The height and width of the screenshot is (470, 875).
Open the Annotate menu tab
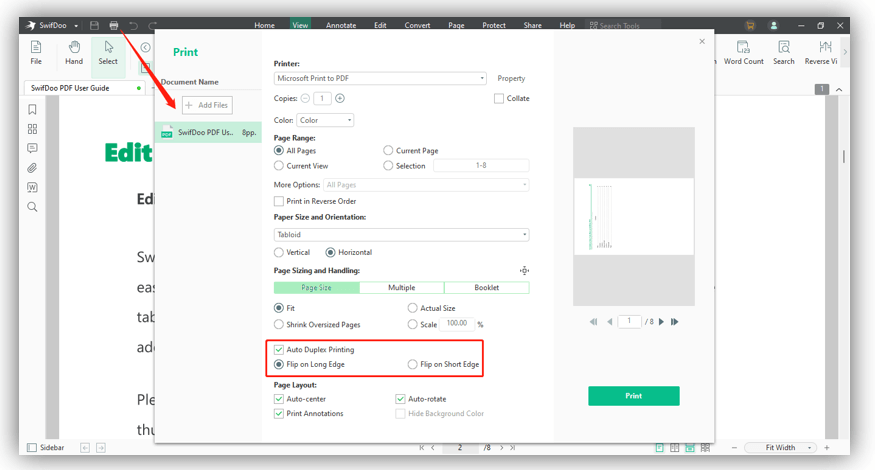point(341,25)
